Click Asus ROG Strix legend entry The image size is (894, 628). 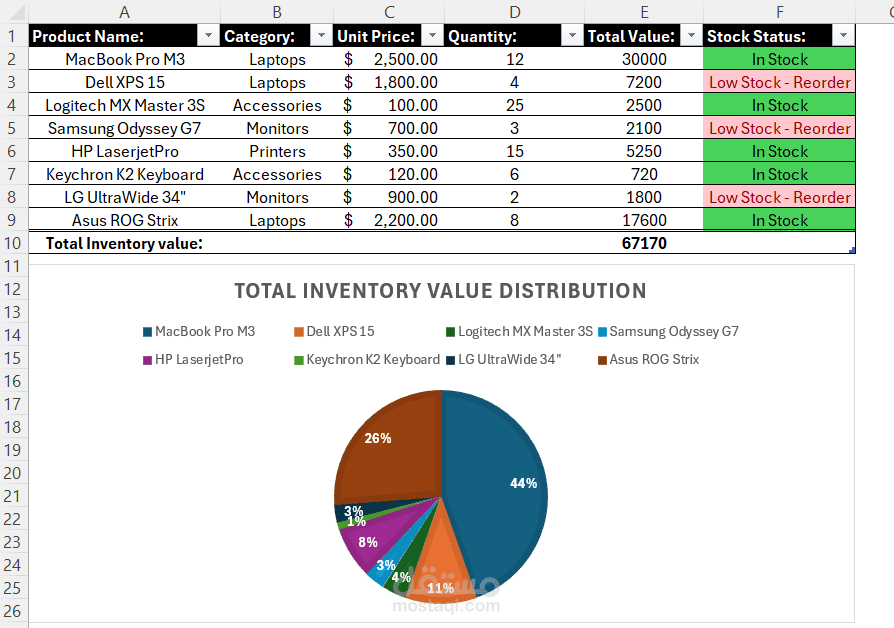tap(648, 359)
